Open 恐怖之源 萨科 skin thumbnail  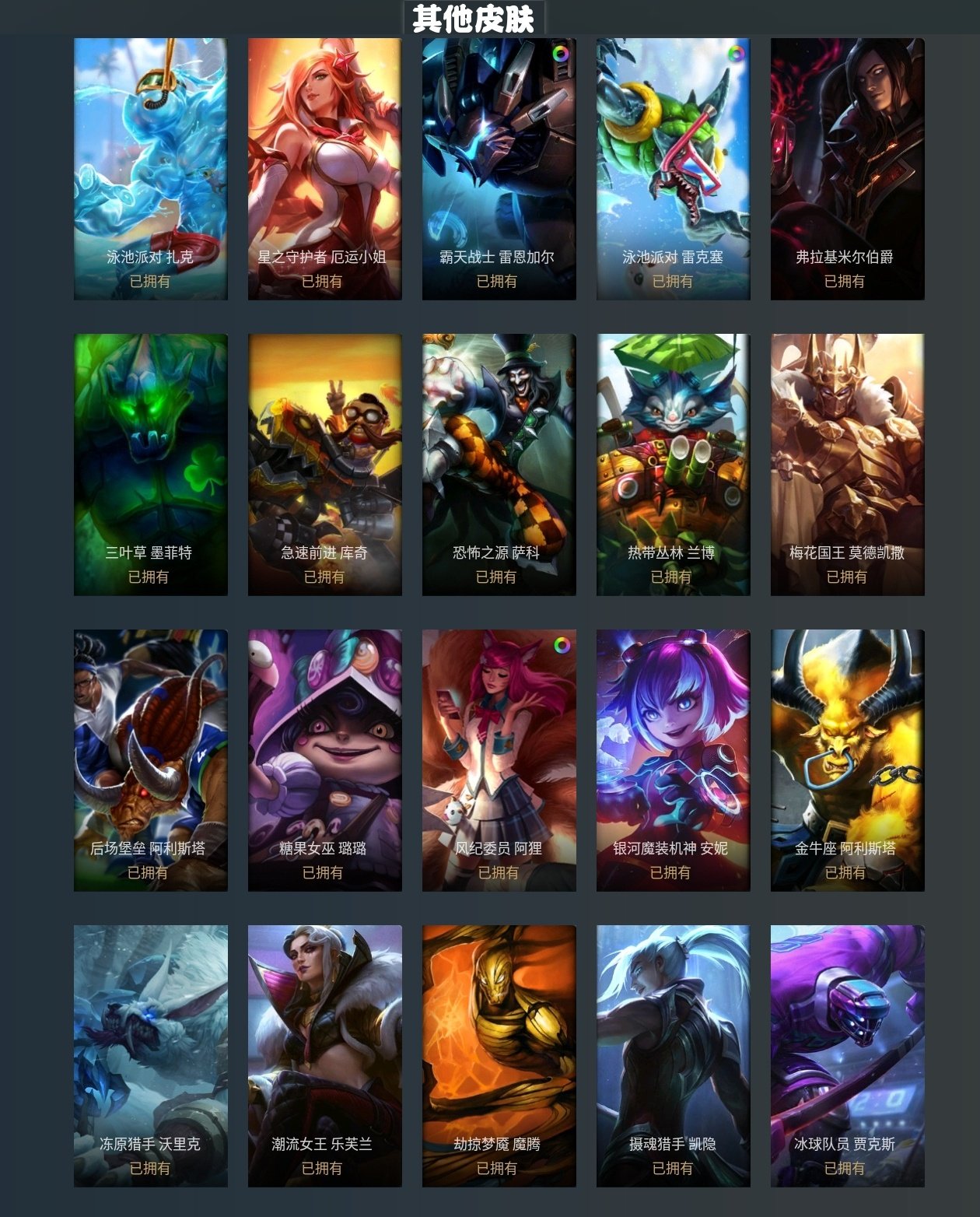coord(499,465)
